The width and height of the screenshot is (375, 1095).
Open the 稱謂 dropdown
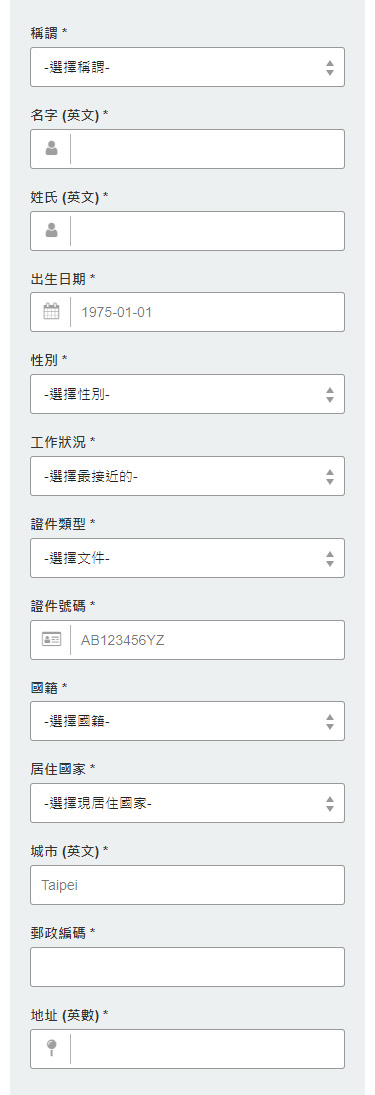187,67
